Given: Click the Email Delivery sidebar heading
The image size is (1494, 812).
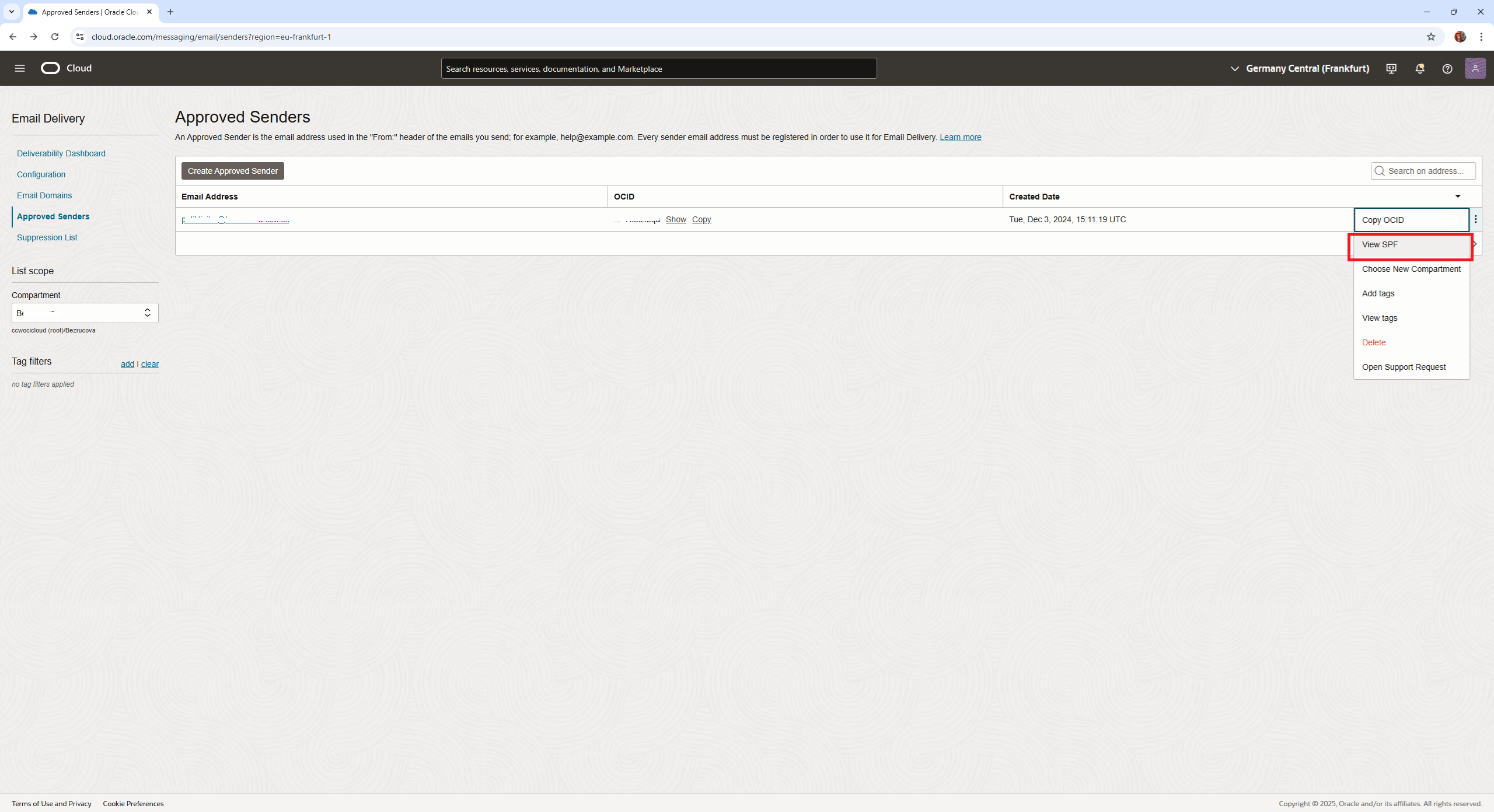Looking at the screenshot, I should click(x=48, y=118).
